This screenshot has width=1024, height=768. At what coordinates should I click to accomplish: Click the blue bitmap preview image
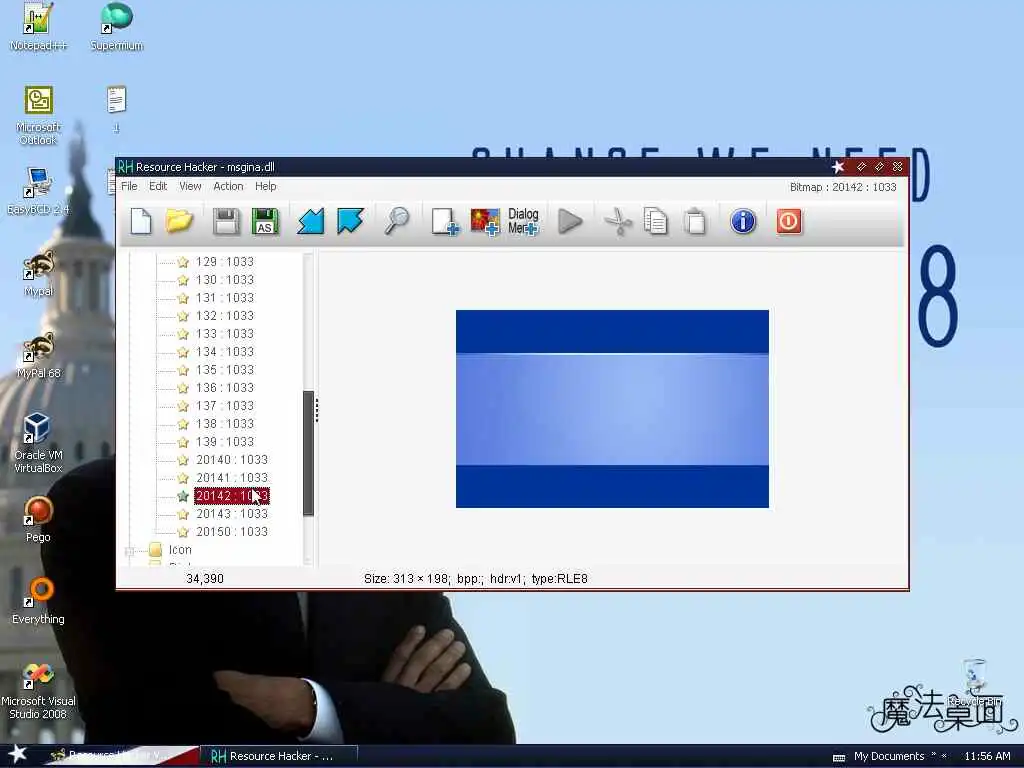612,409
